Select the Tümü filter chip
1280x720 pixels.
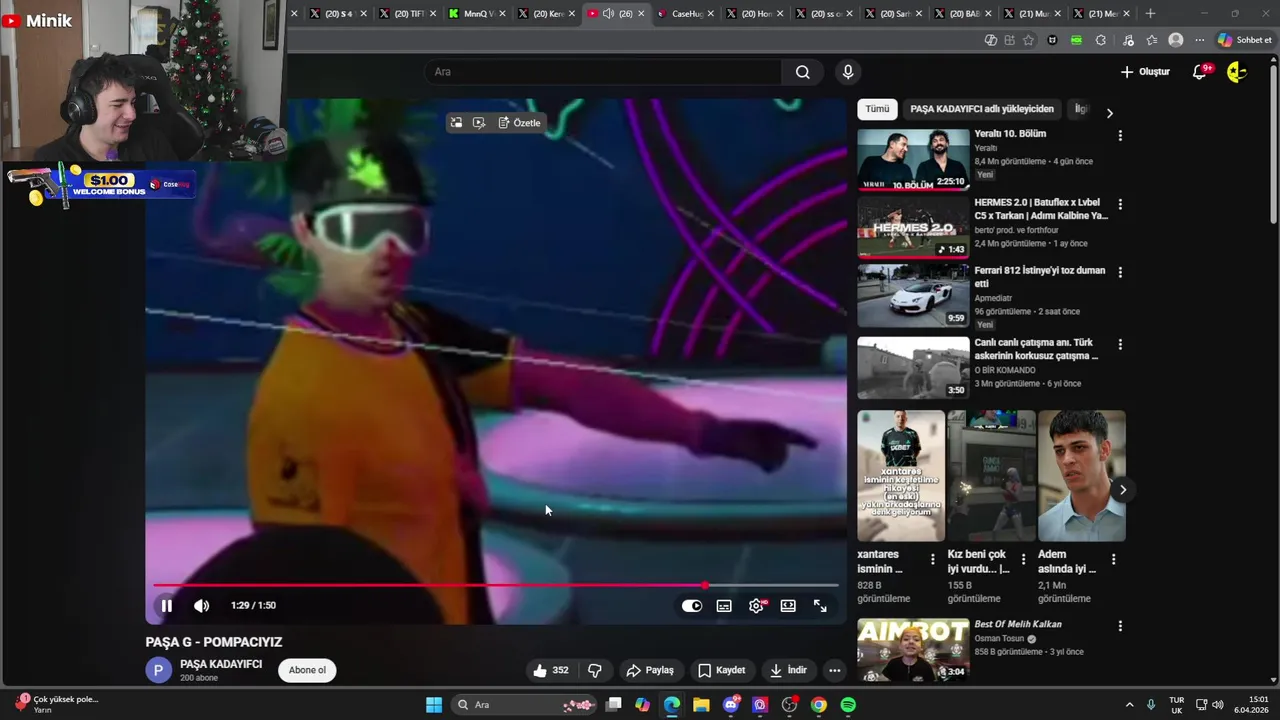877,109
